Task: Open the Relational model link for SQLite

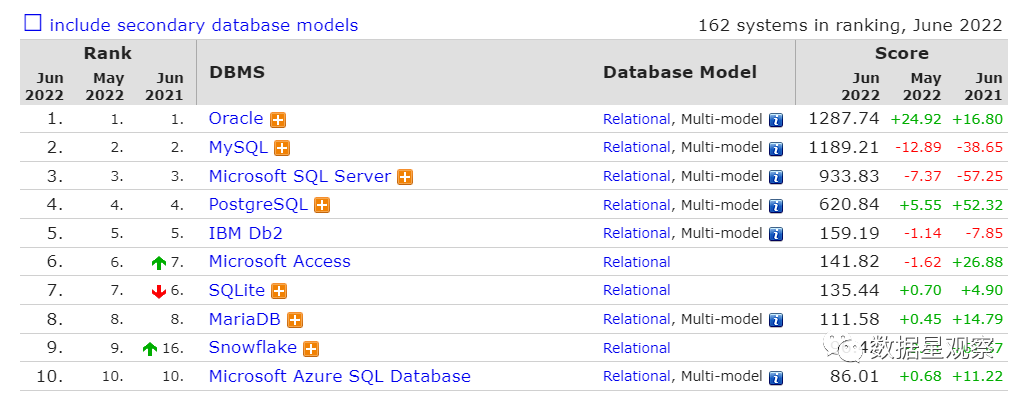Action: pyautogui.click(x=637, y=291)
